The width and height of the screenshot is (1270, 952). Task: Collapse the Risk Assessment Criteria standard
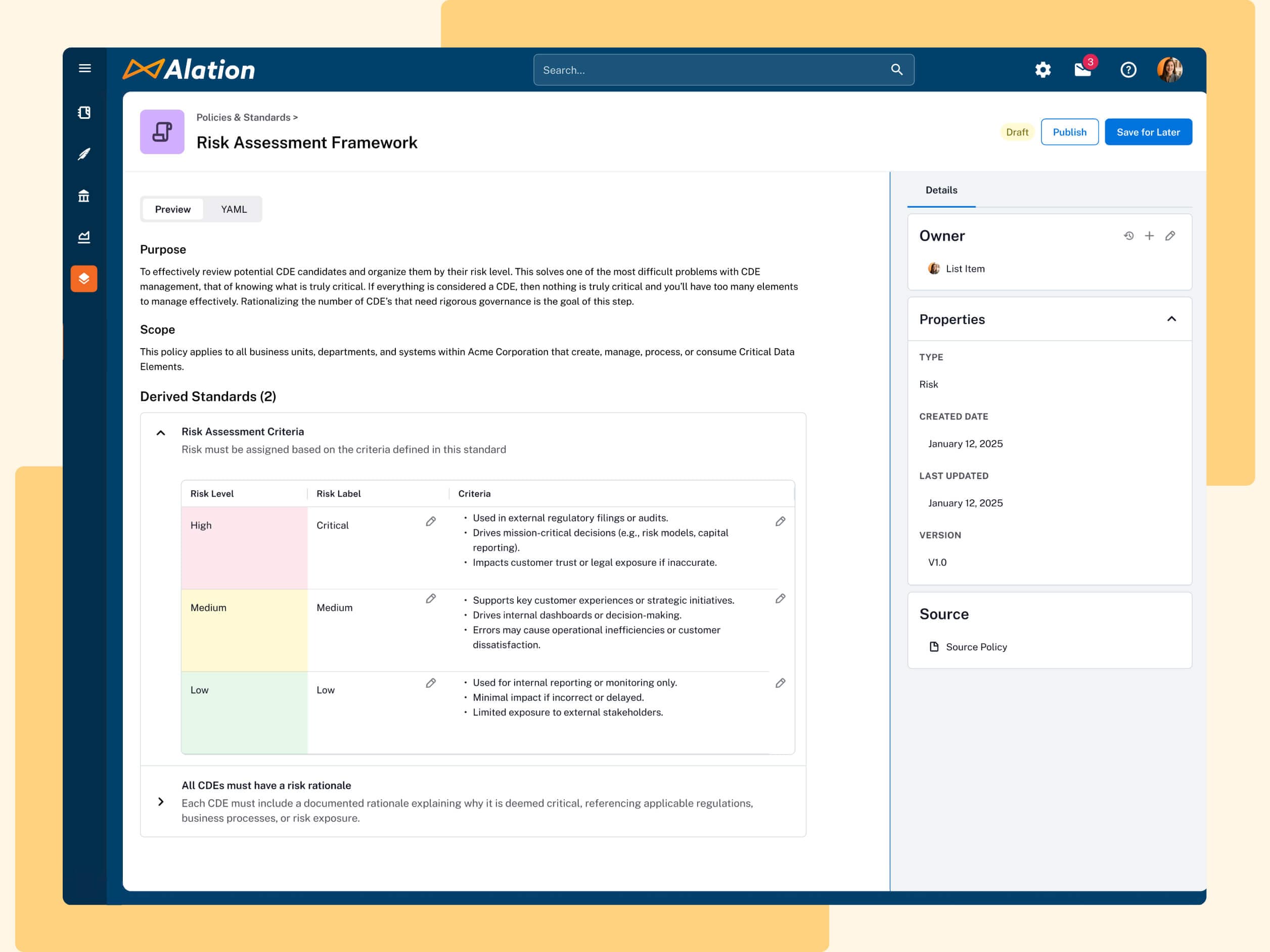(x=161, y=432)
